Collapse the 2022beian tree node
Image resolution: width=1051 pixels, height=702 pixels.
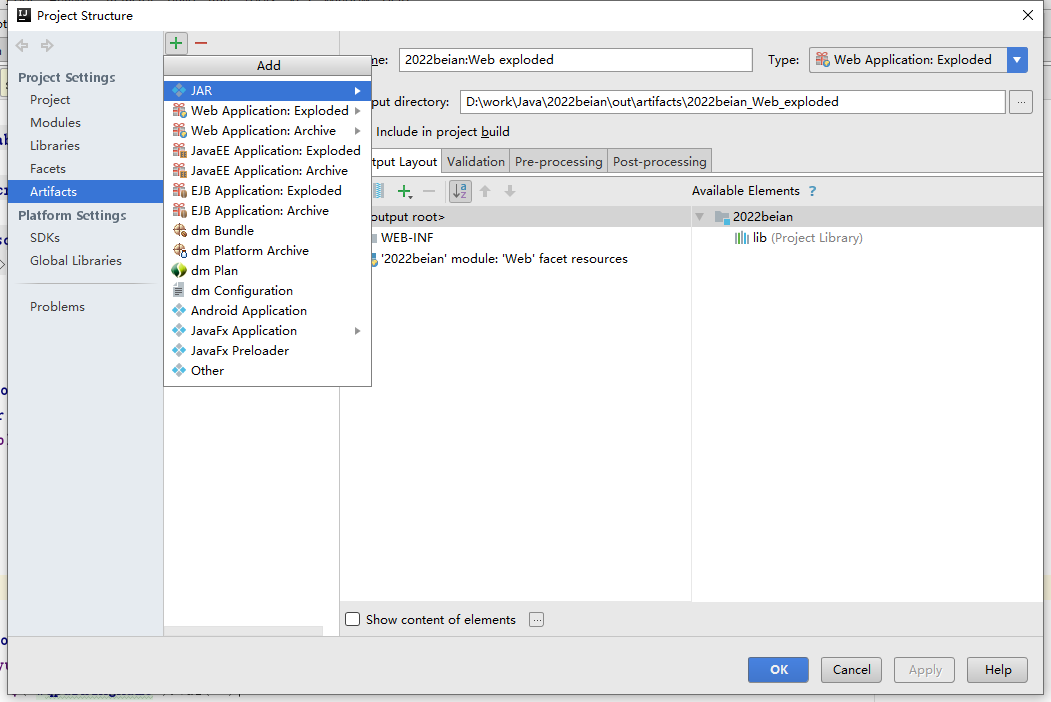pos(700,217)
